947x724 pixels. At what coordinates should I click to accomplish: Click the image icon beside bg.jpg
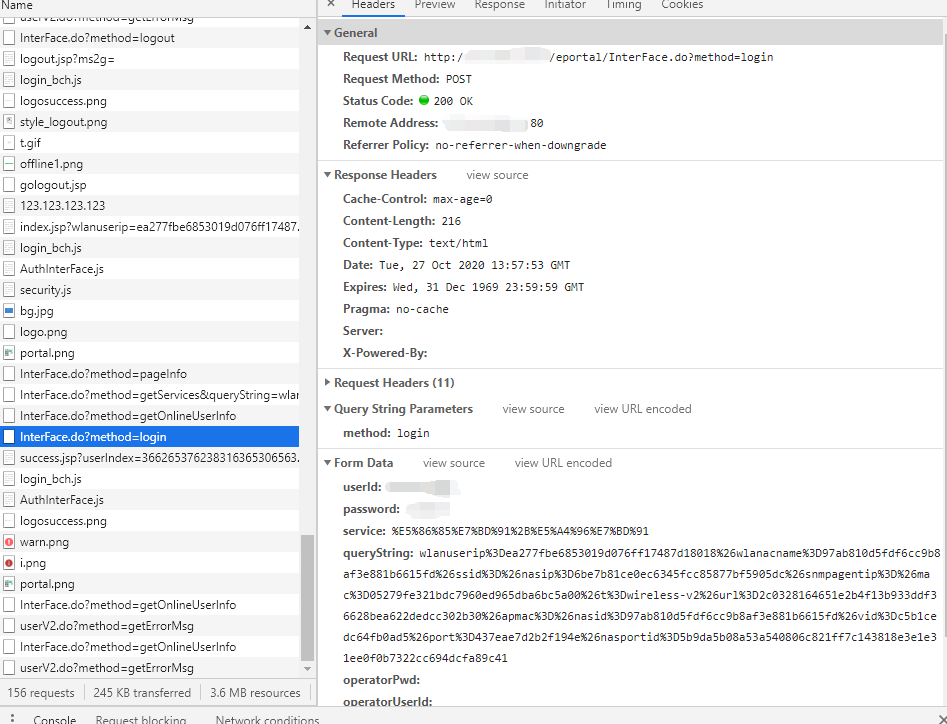click(x=8, y=311)
